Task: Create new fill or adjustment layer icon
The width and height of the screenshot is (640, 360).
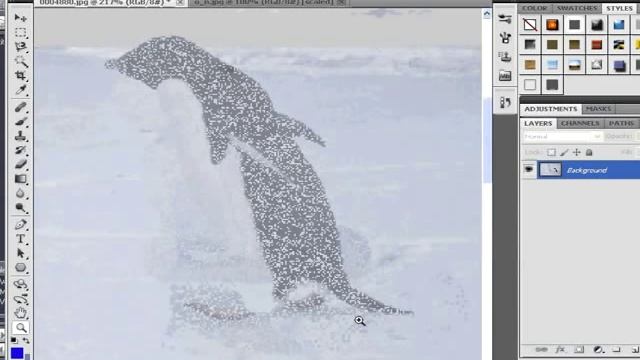Action: (598, 350)
